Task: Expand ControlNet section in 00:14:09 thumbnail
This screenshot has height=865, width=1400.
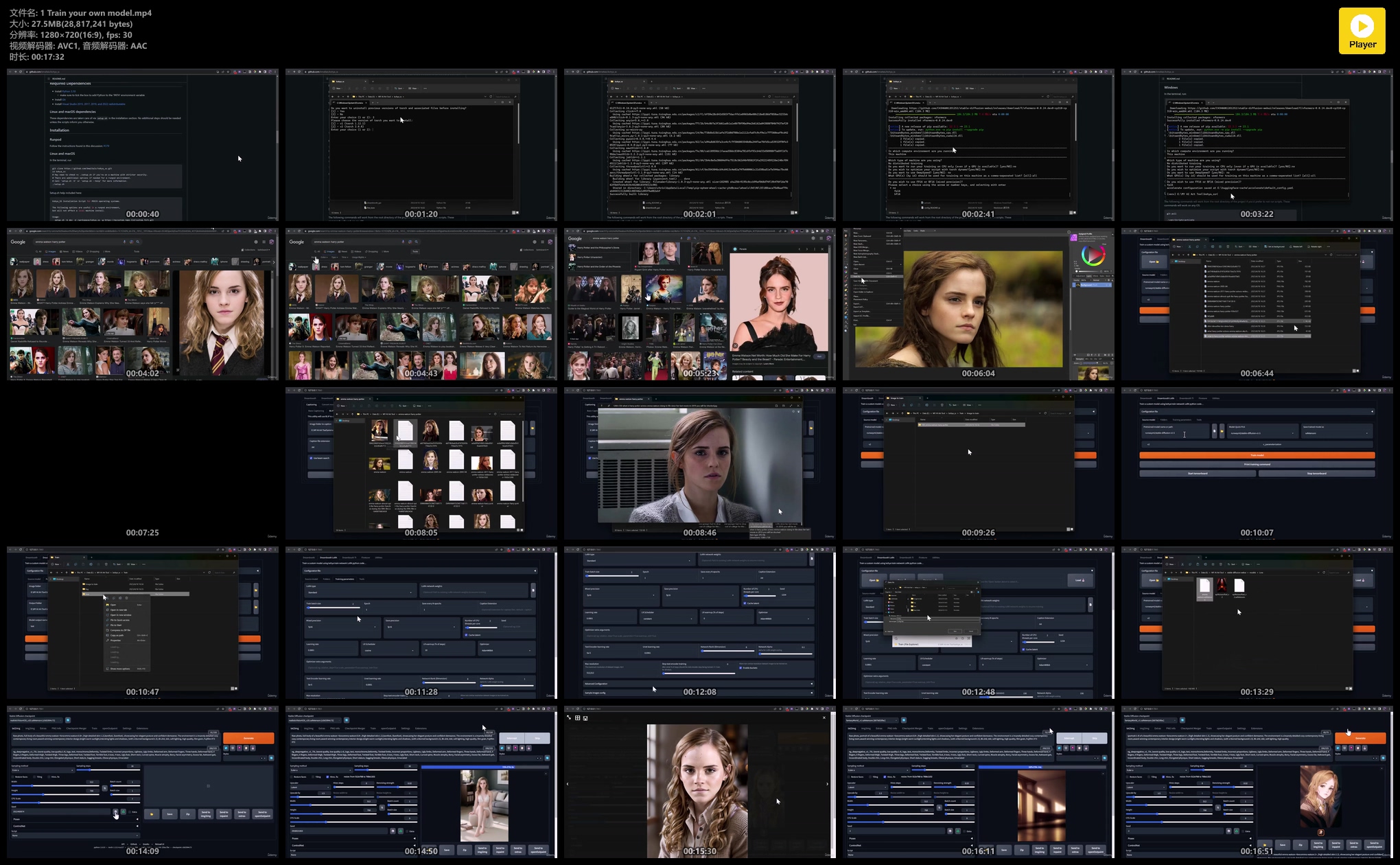Action: point(75,826)
